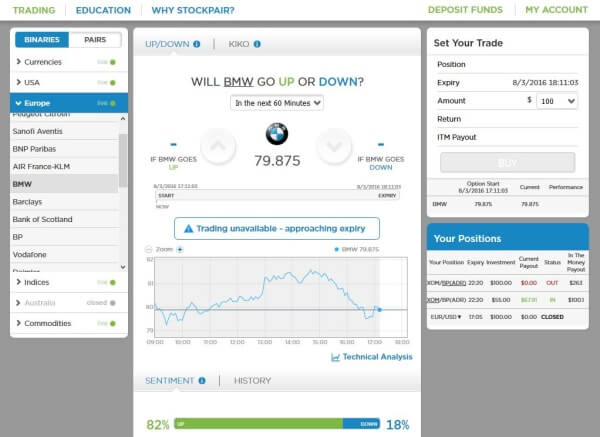
Task: Select the PAIRS toggle
Action: (95, 40)
